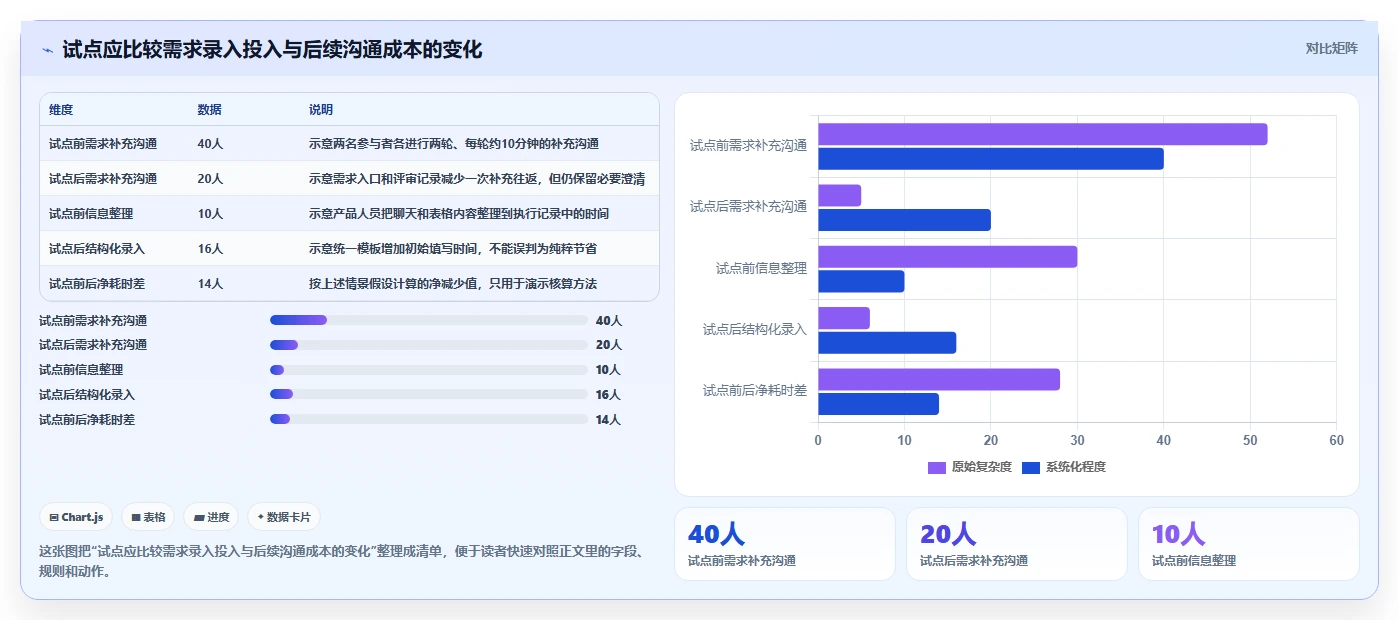The height and width of the screenshot is (620, 1399).
Task: Click the 数据 column header
Action: (210, 109)
